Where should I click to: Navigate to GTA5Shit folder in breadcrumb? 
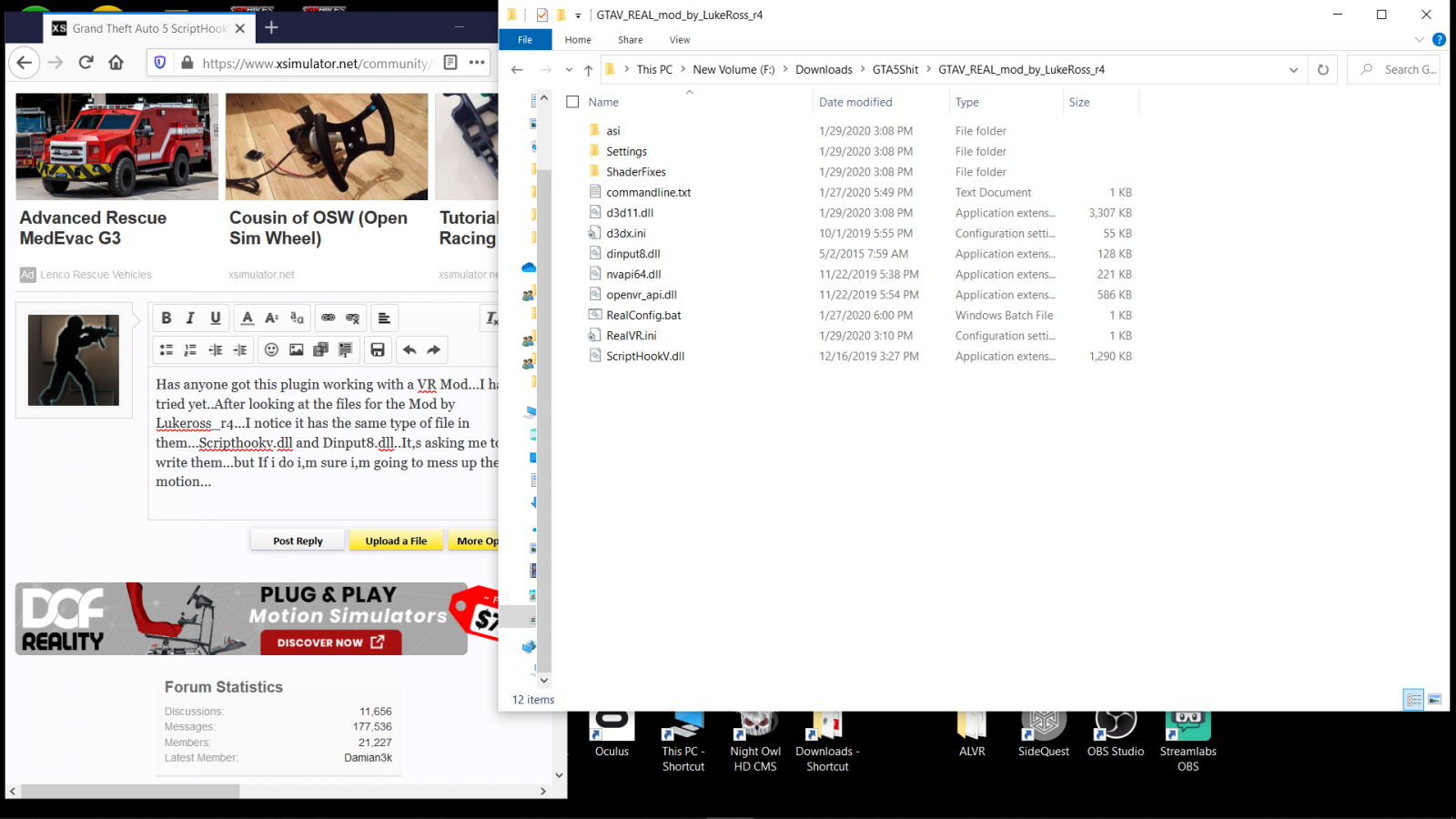[x=895, y=69]
